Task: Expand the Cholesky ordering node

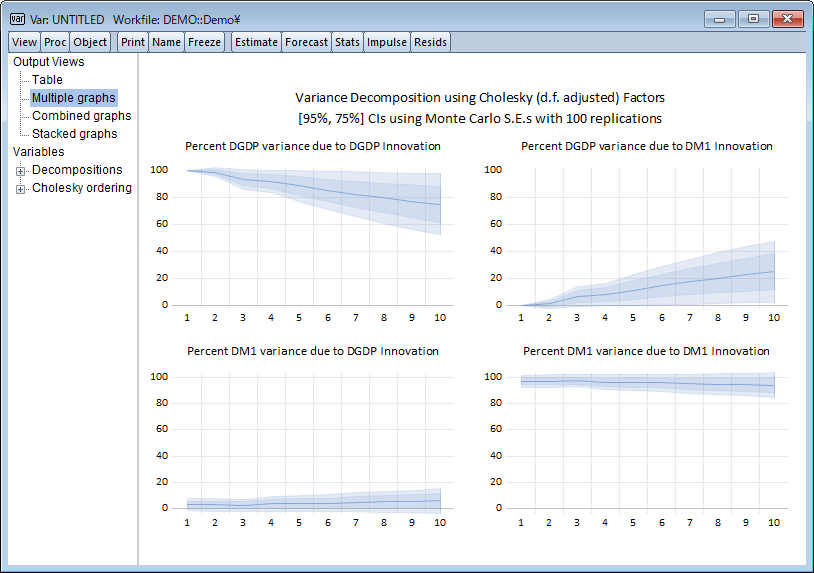Action: point(20,189)
